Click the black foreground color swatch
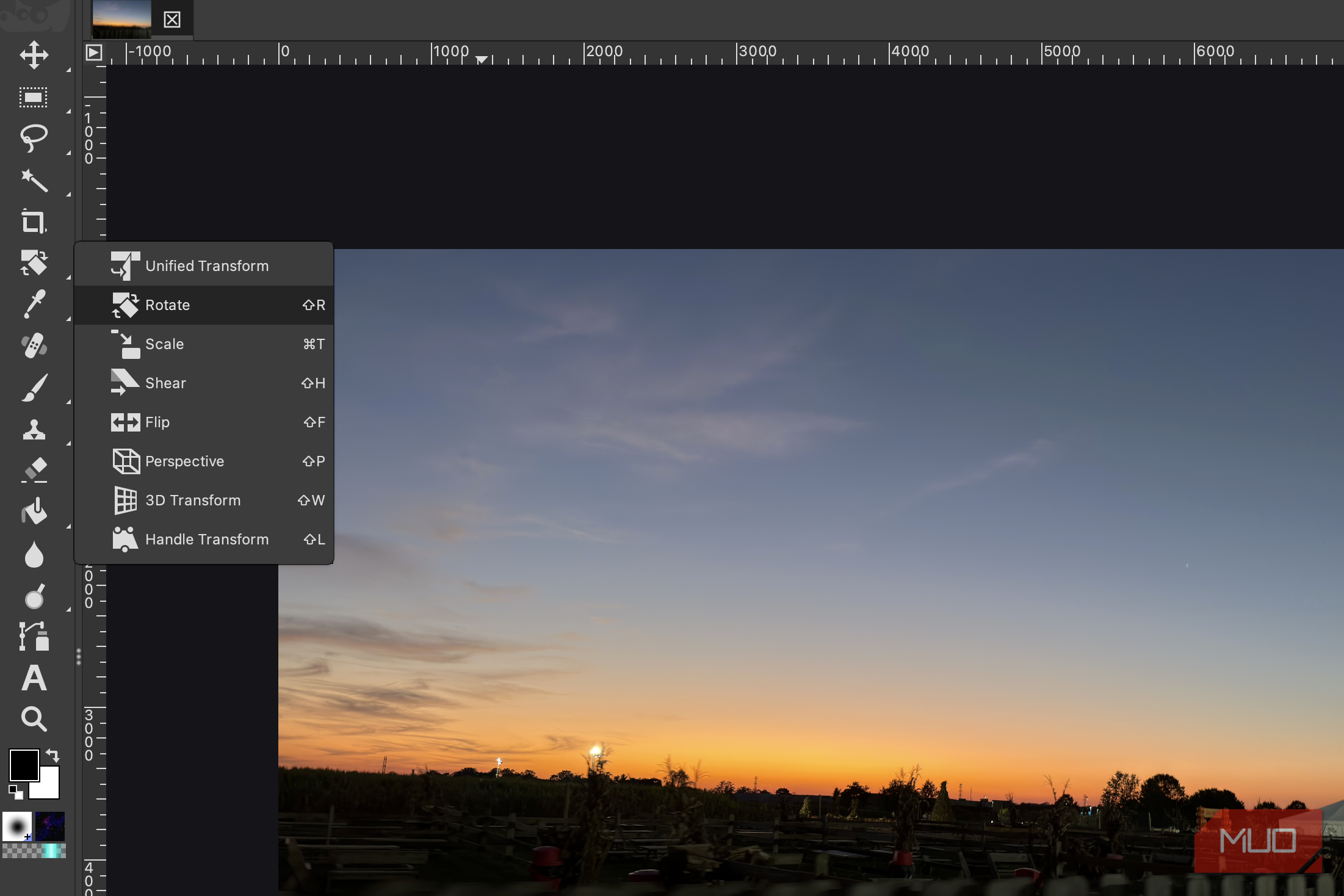This screenshot has width=1344, height=896. pos(23,764)
